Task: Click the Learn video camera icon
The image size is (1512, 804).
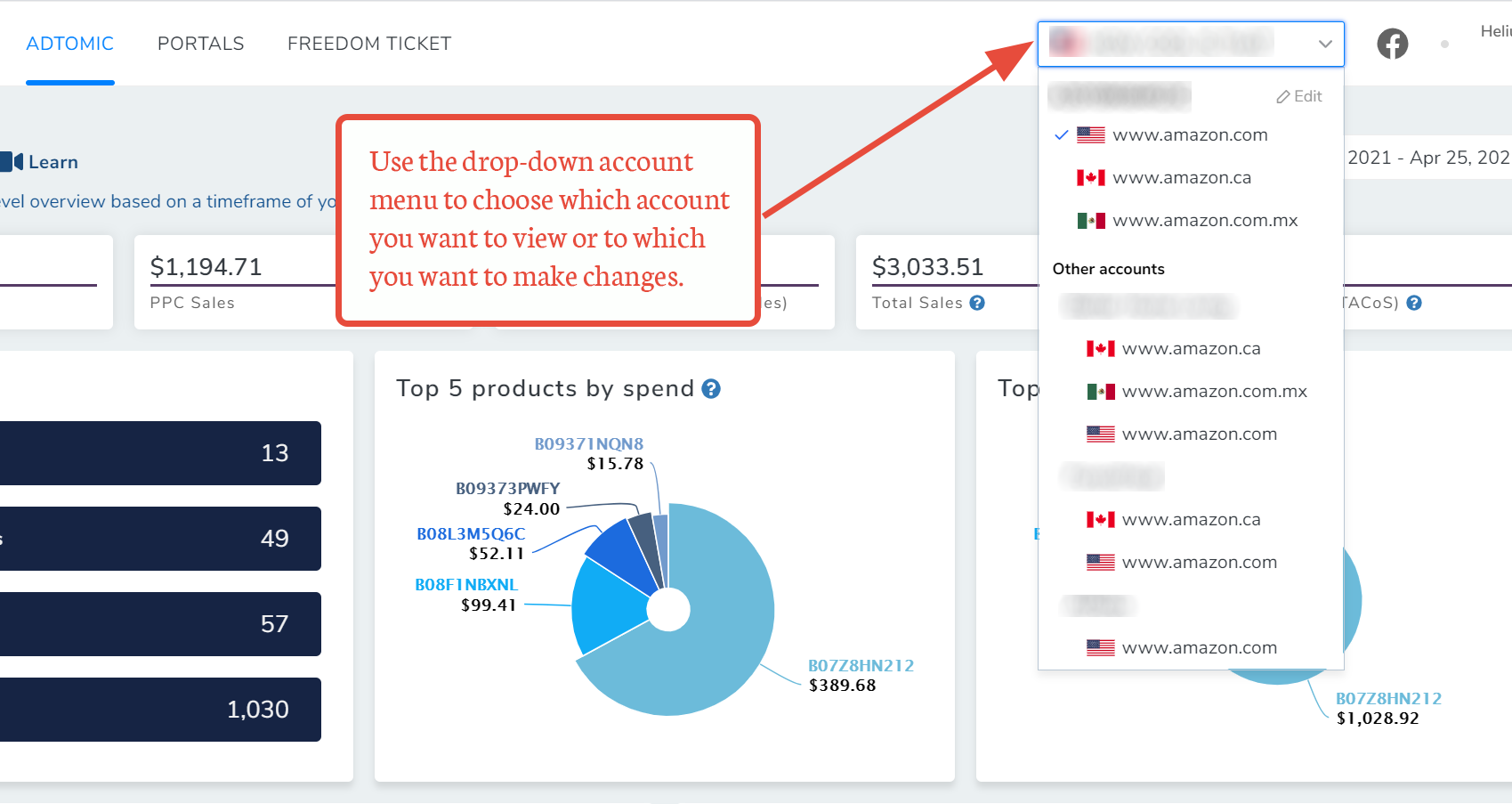Action: pos(12,162)
